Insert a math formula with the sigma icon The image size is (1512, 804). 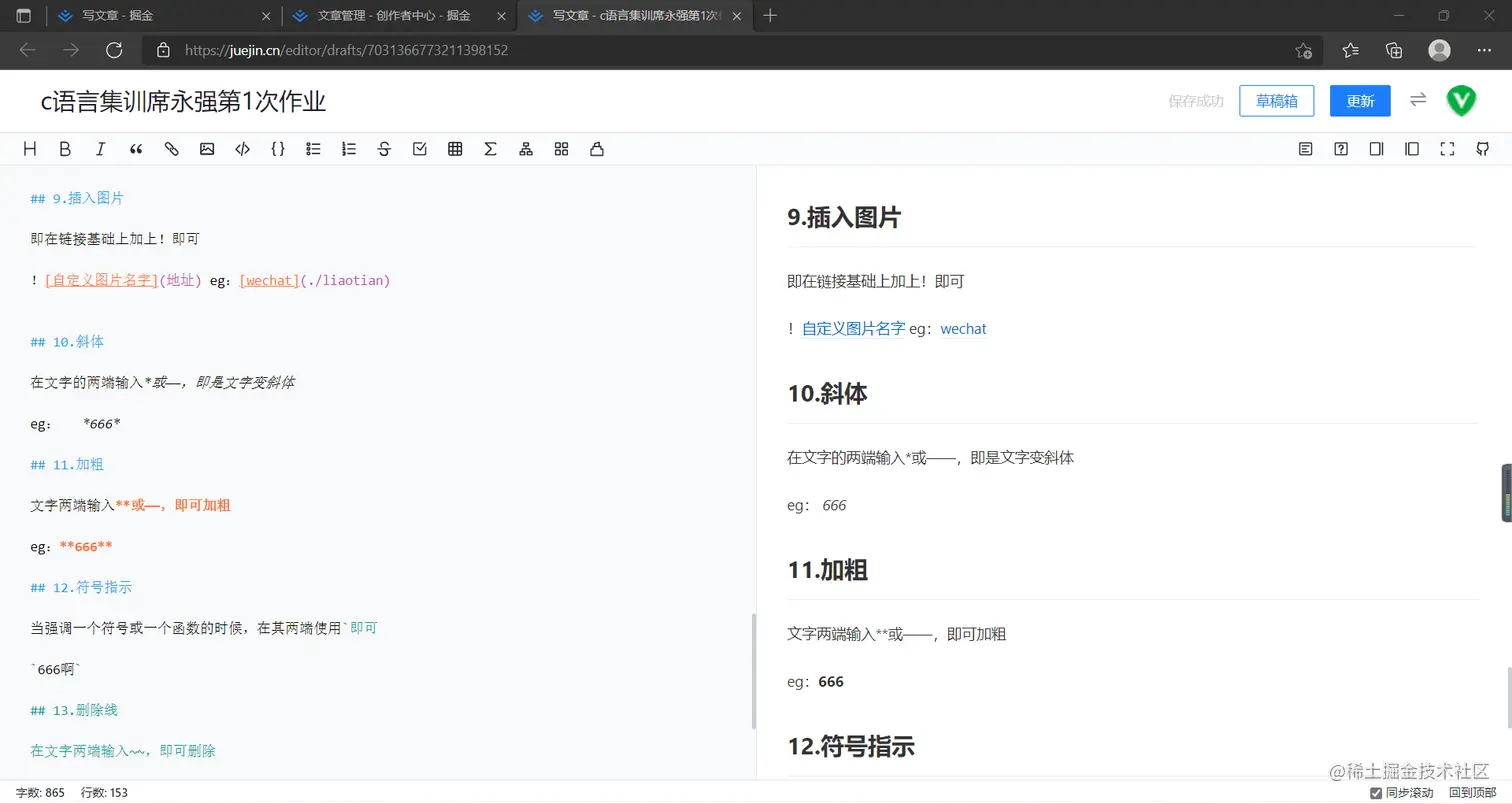[x=490, y=149]
